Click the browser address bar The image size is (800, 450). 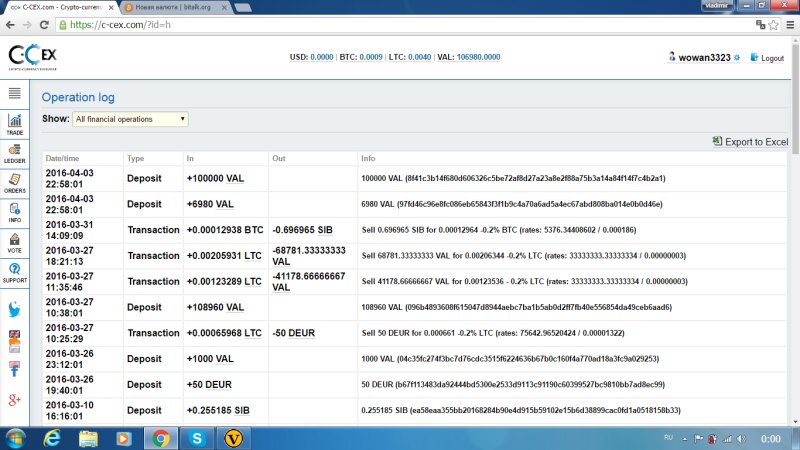coord(400,23)
